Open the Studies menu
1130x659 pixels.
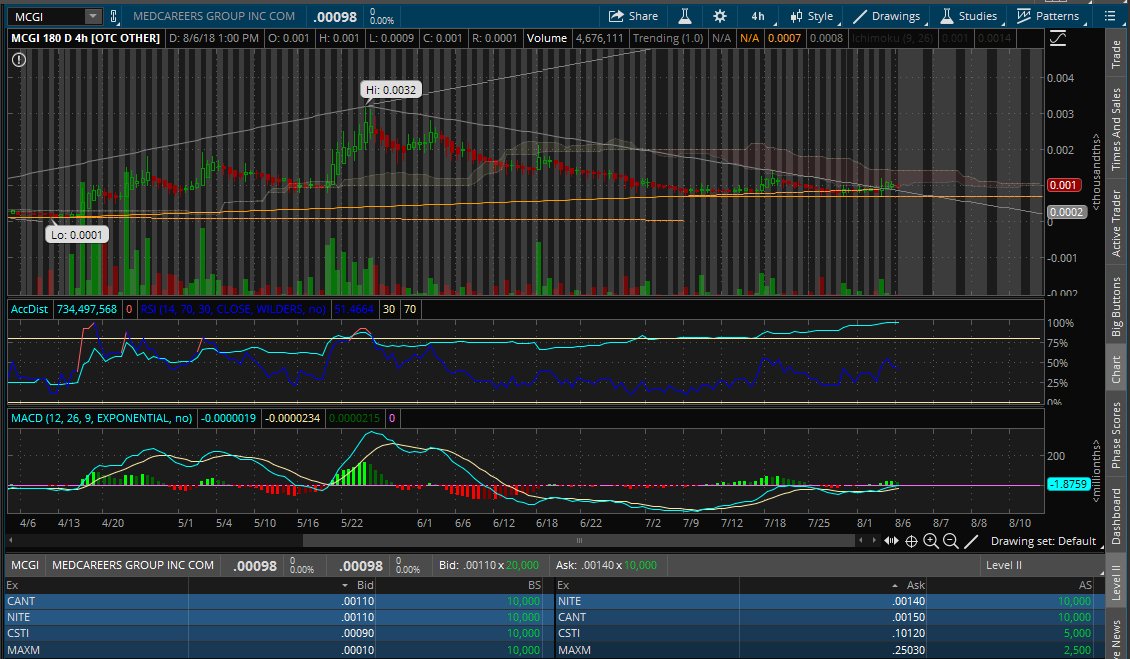pyautogui.click(x=969, y=16)
